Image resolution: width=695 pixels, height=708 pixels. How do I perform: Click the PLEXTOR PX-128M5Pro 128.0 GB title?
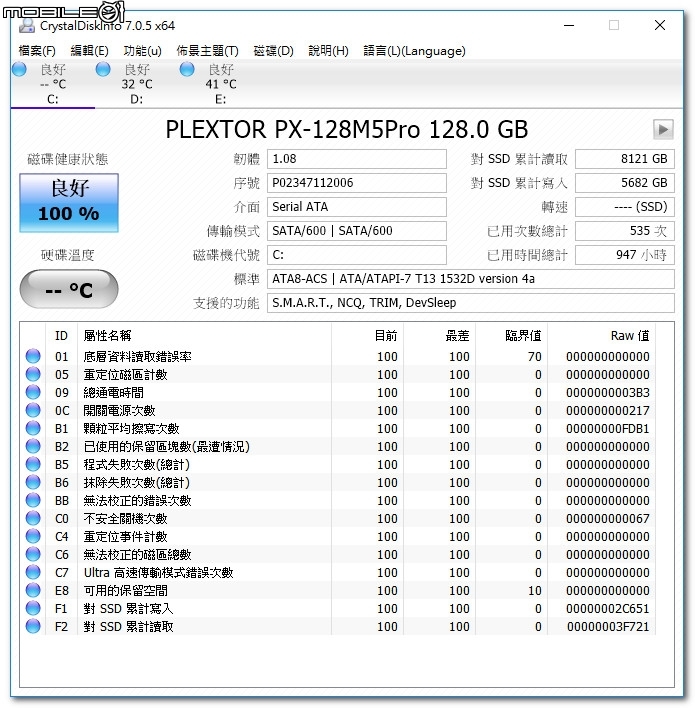click(x=346, y=130)
